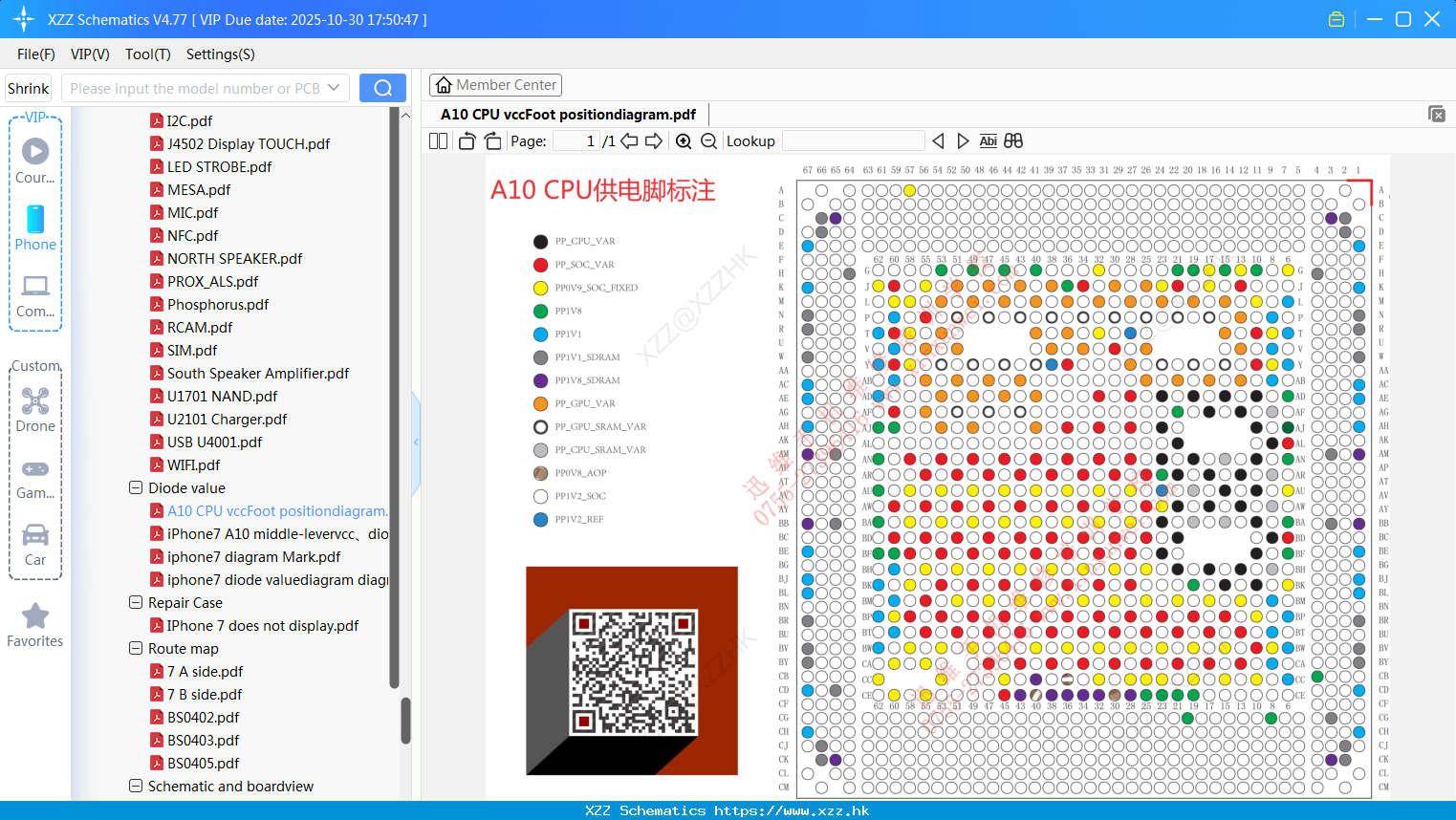
Task: Open I2C.pdf in the tree
Action: (x=189, y=120)
